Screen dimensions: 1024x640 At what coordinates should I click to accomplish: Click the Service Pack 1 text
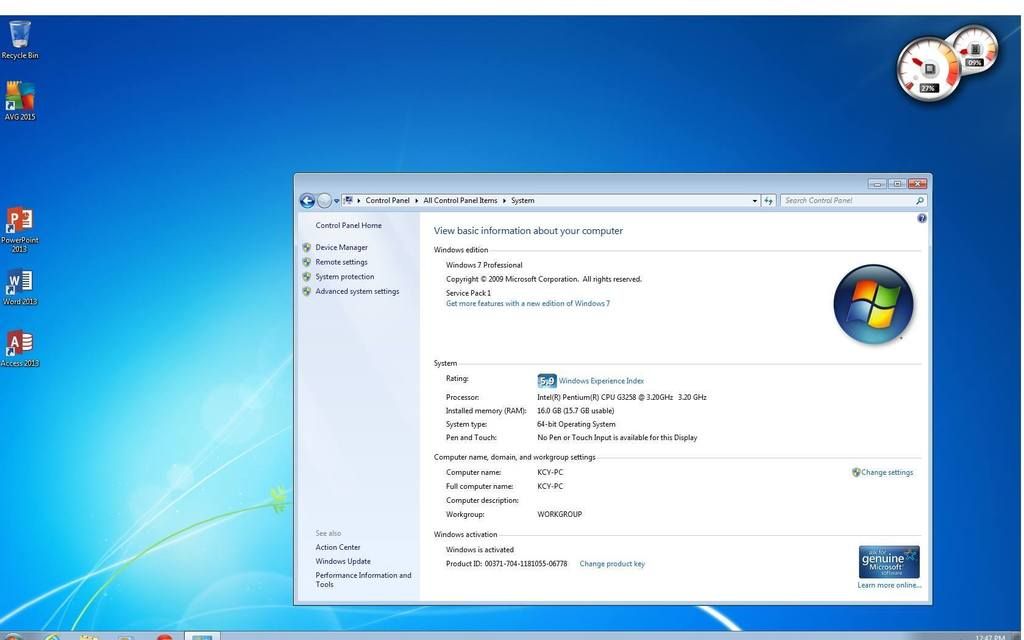tap(468, 293)
